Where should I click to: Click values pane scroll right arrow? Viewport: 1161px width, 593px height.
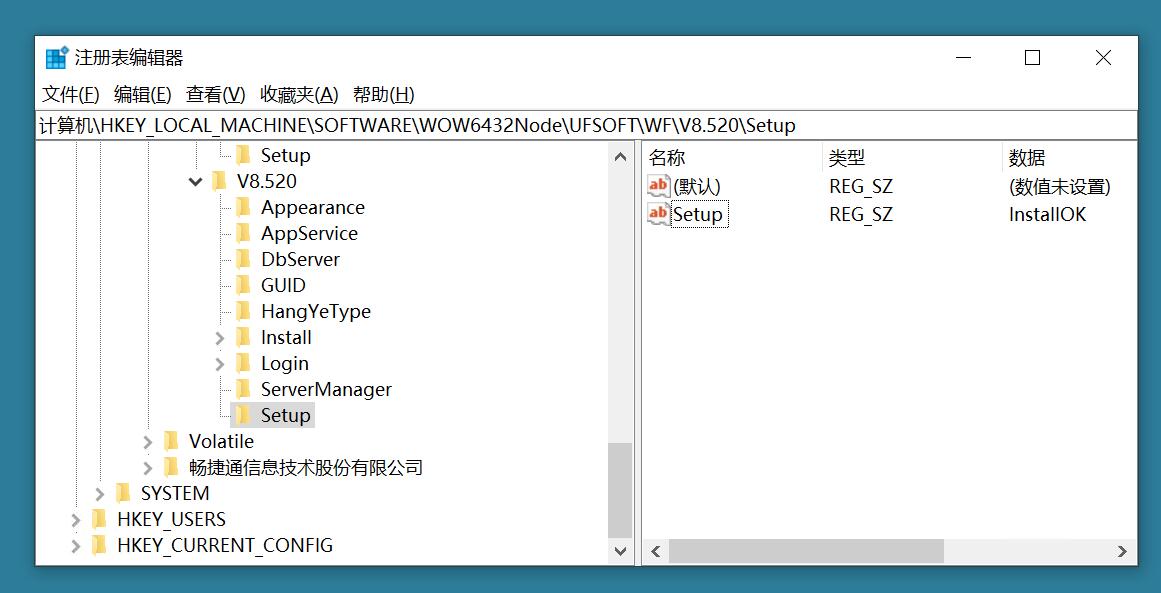click(1122, 552)
